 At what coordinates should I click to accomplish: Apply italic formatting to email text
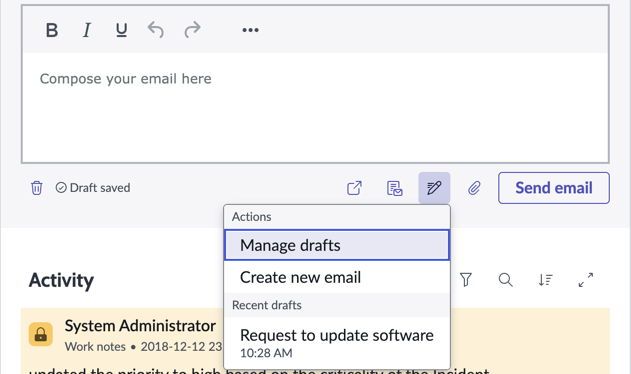click(87, 30)
